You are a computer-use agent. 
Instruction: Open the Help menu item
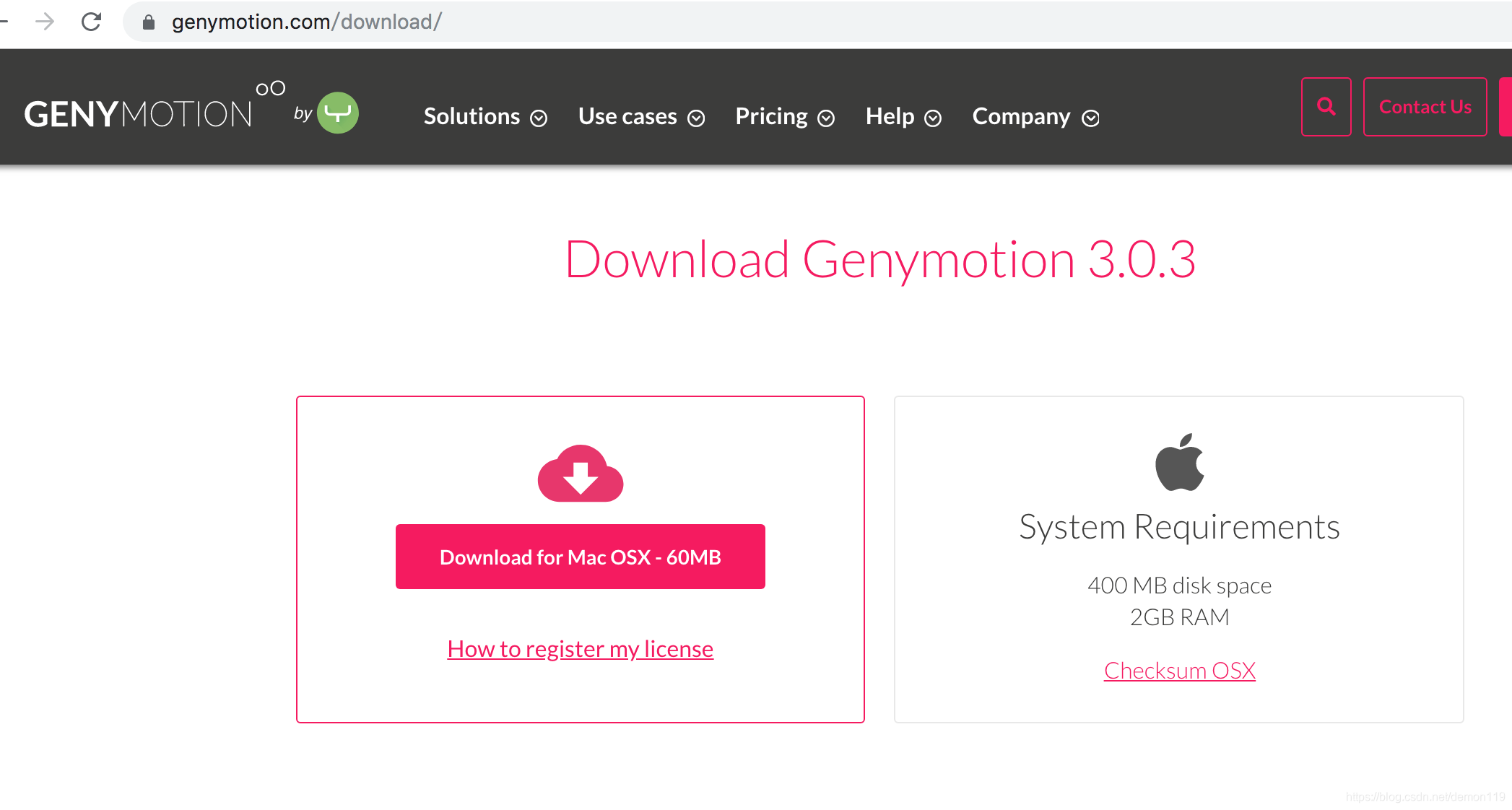890,116
